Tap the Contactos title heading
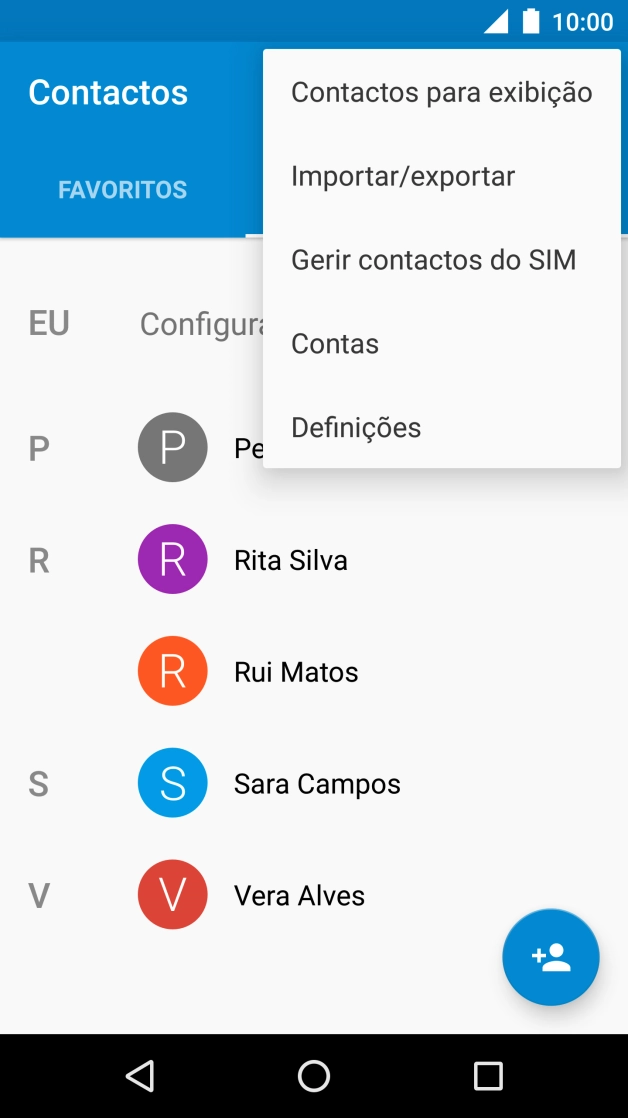The height and width of the screenshot is (1118, 628). tap(107, 91)
